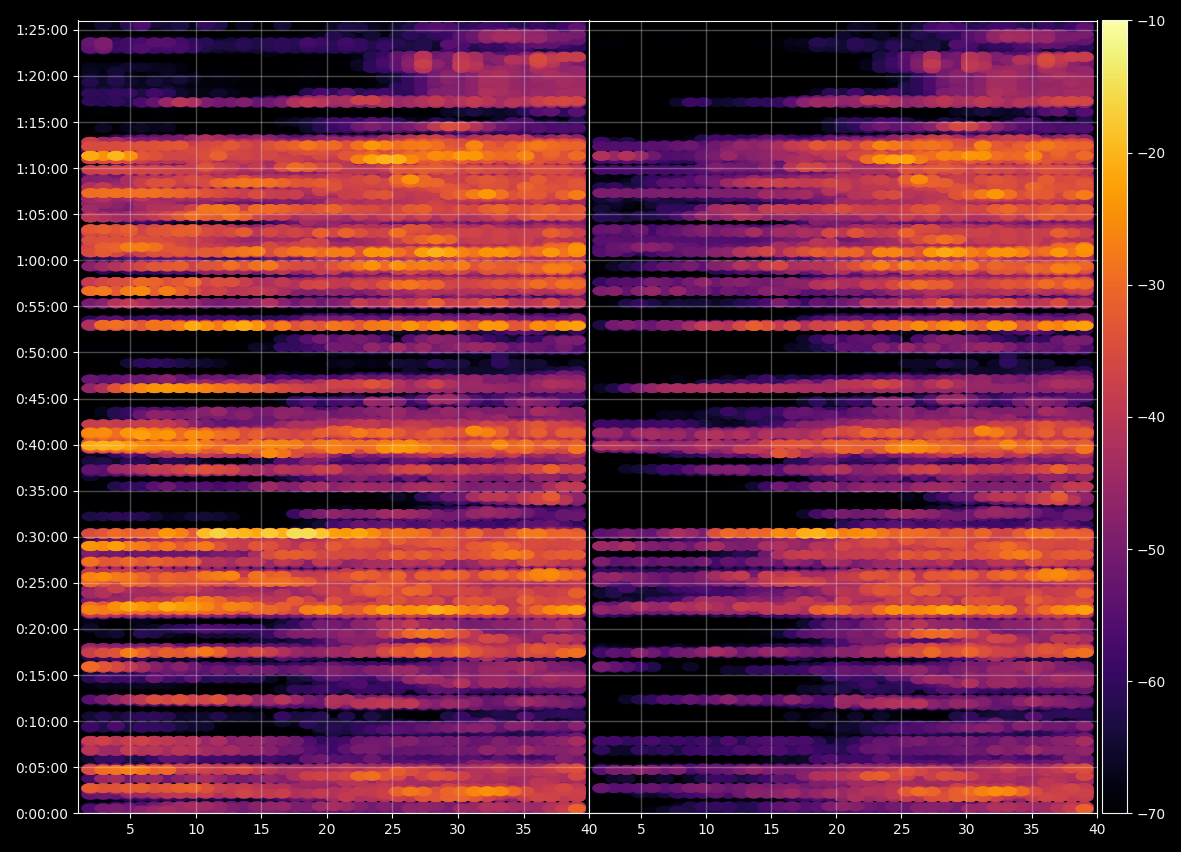Image resolution: width=1181 pixels, height=852 pixels.
Task: Click the 0:50:00 y-axis tick label
Action: (x=42, y=353)
